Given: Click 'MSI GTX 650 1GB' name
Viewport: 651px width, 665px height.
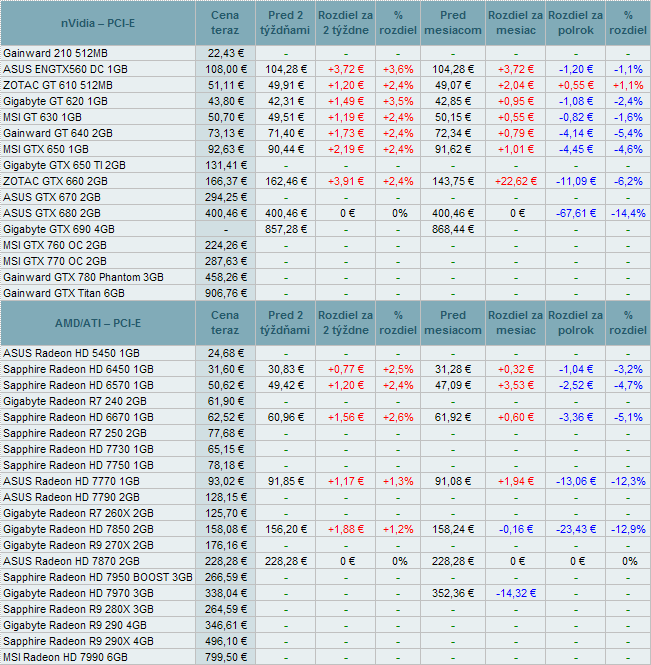Looking at the screenshot, I should click(46, 149).
